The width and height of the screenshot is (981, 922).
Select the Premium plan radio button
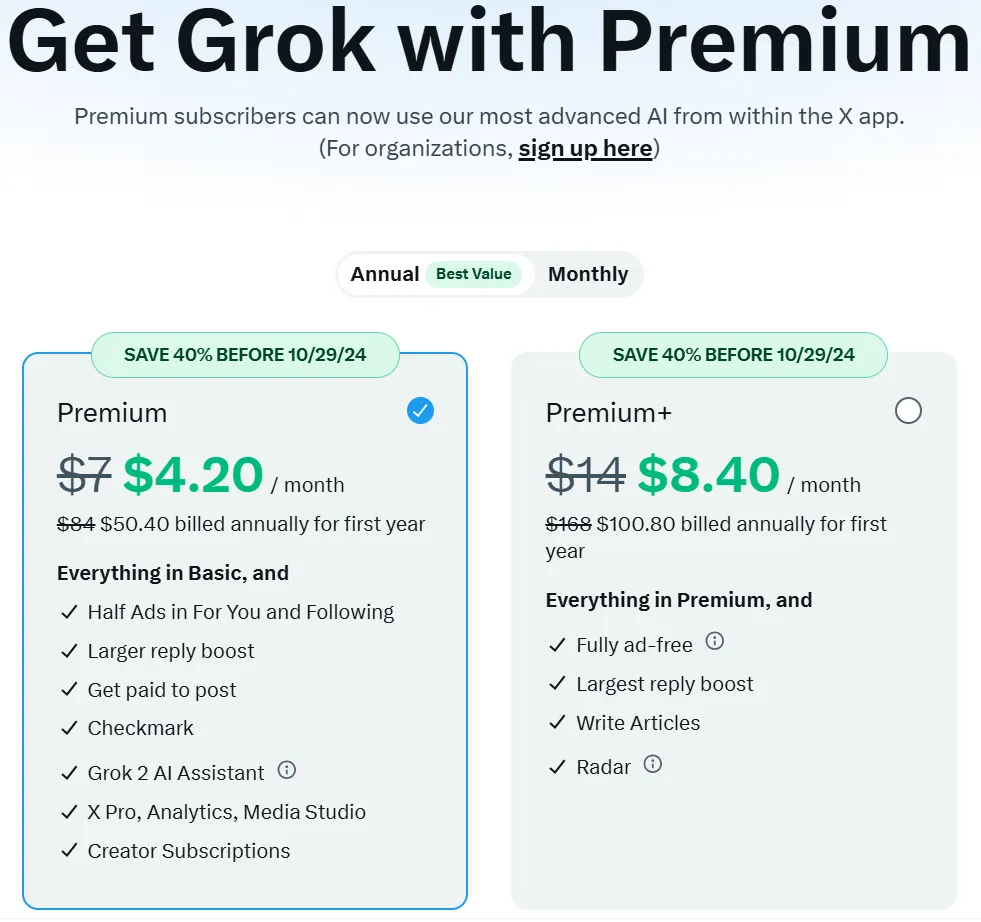click(420, 411)
